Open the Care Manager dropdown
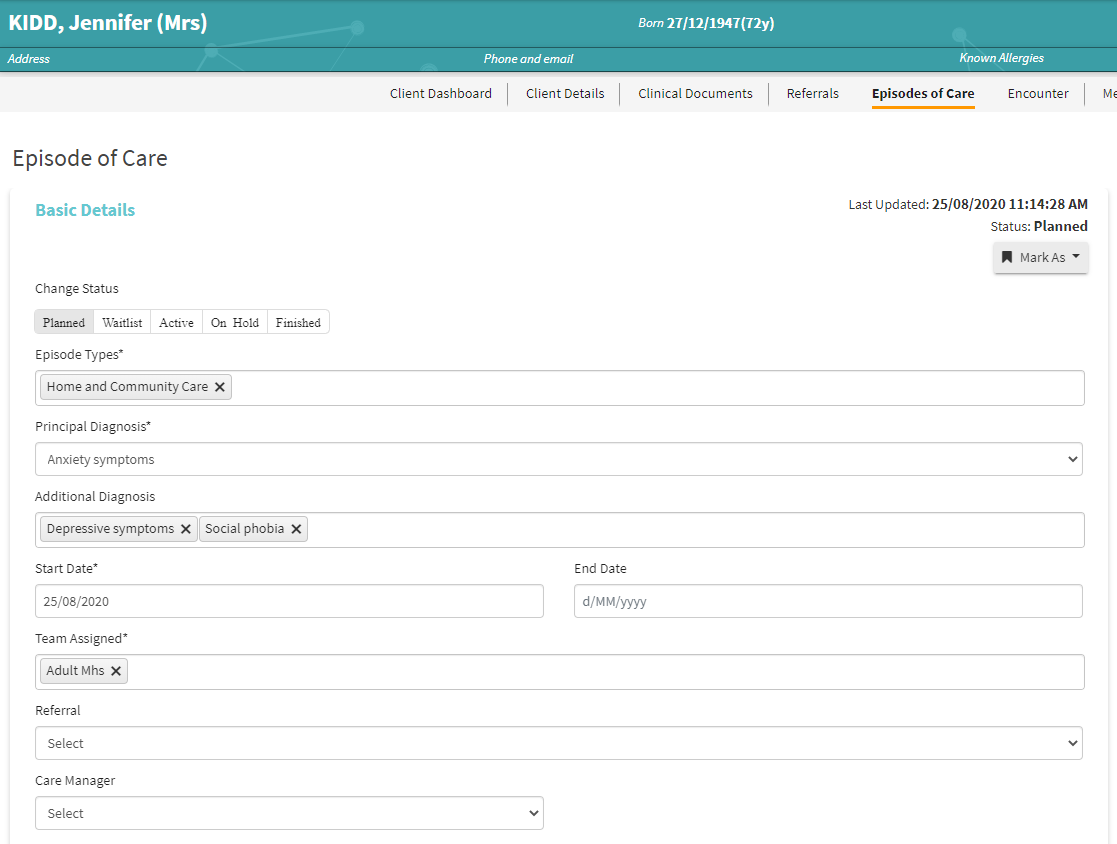The width and height of the screenshot is (1117, 844). tap(289, 813)
